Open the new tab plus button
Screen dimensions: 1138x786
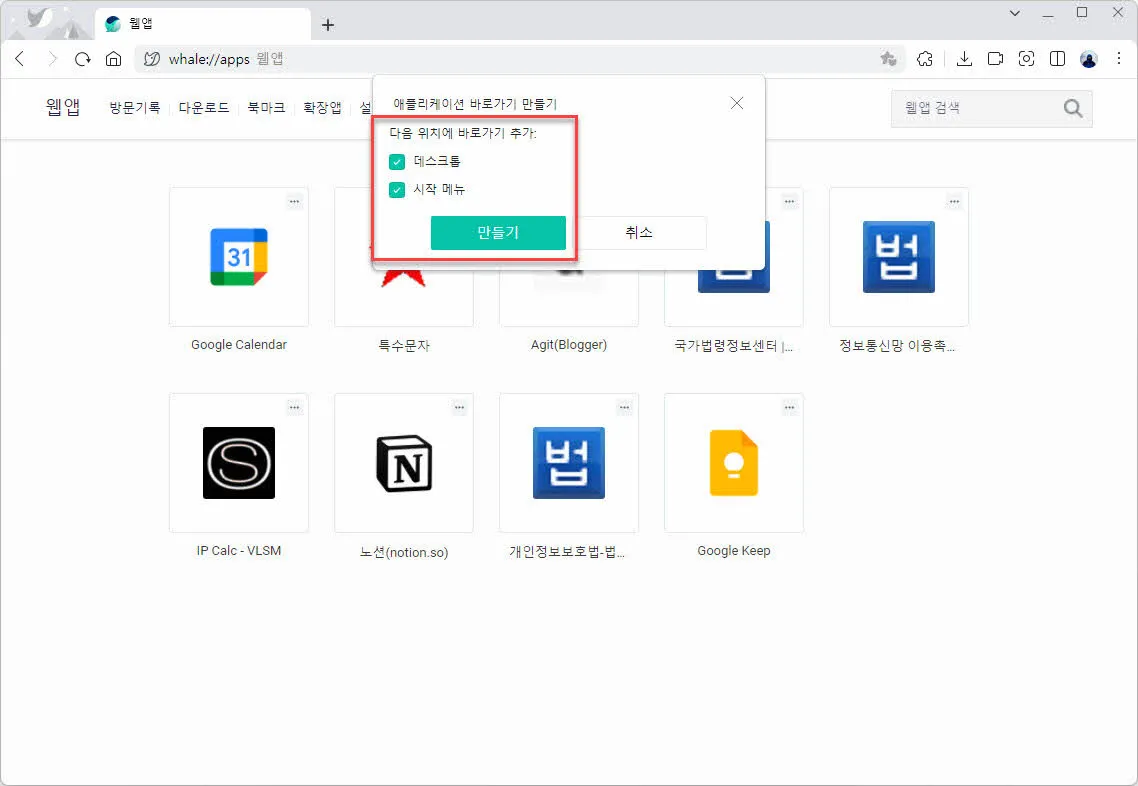(328, 25)
